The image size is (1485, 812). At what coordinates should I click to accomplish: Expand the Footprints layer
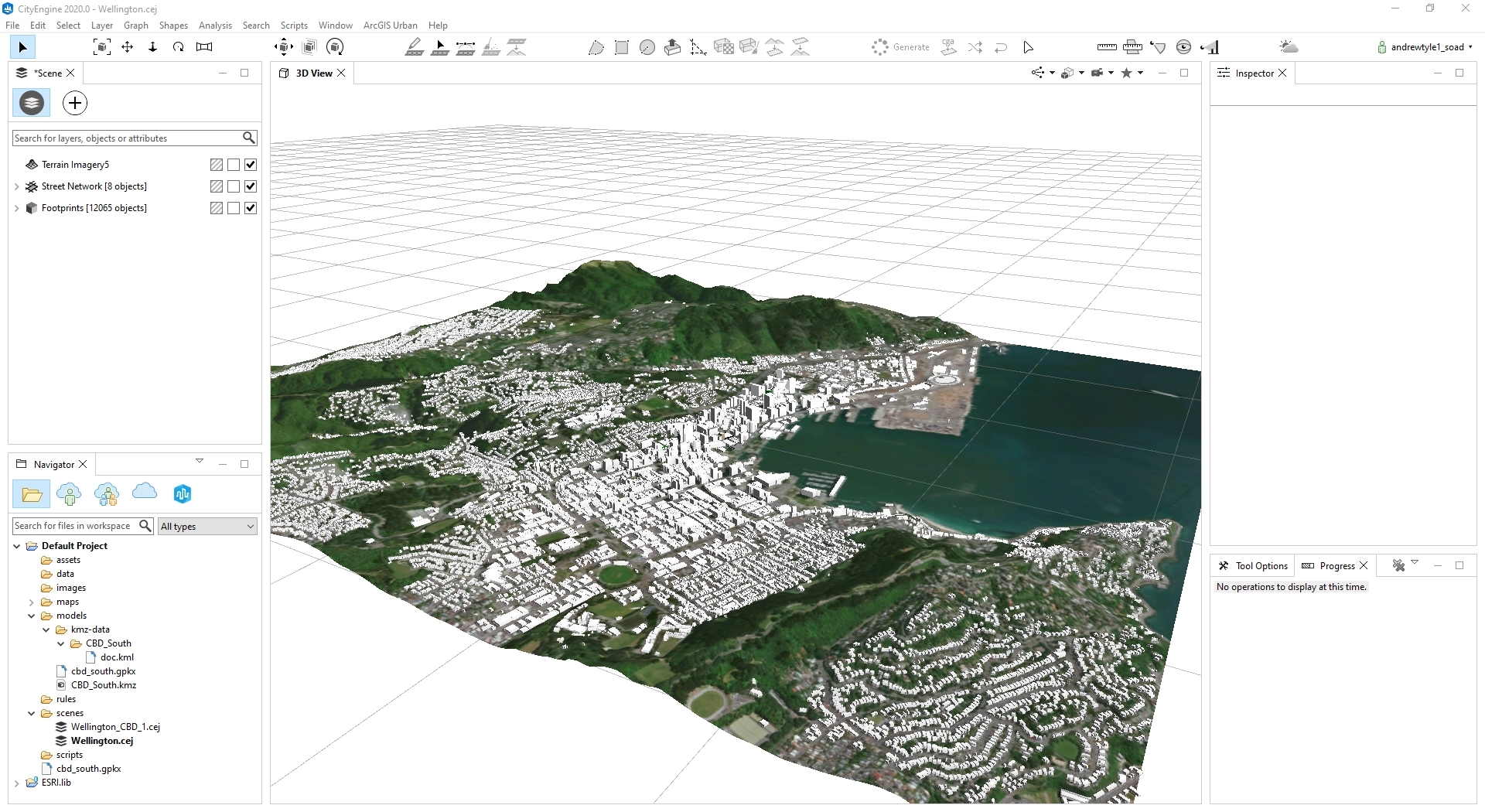[x=17, y=208]
